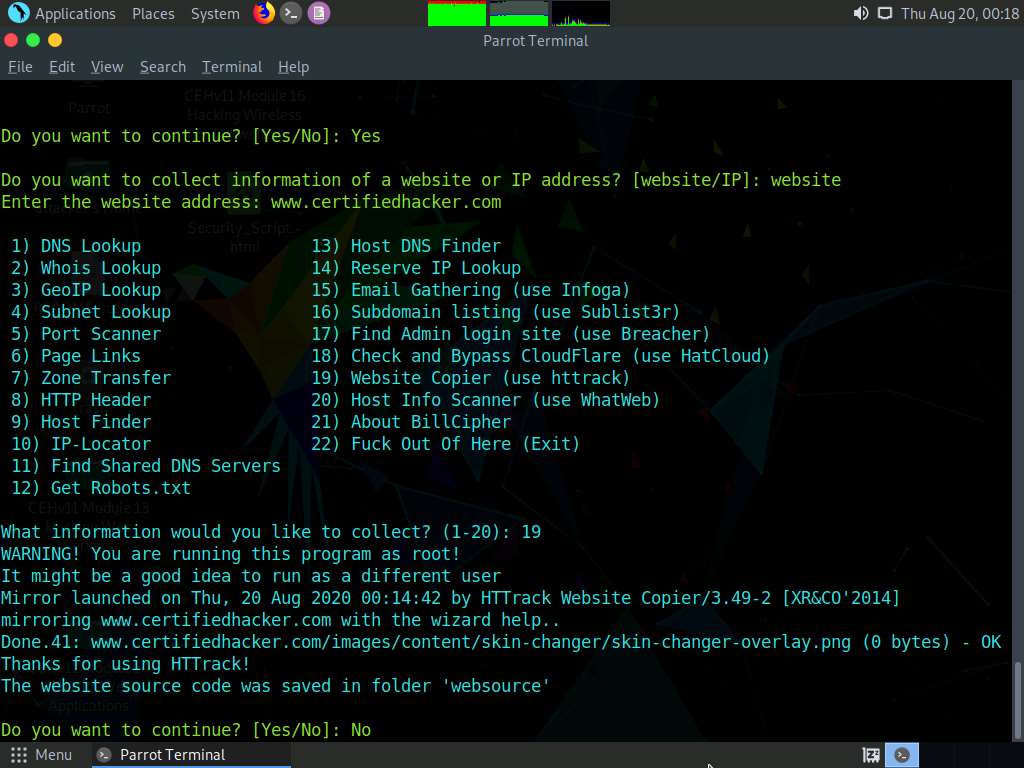Click the workspace switcher icon in bottom panel
The width and height of the screenshot is (1024, 768).
pos(871,755)
